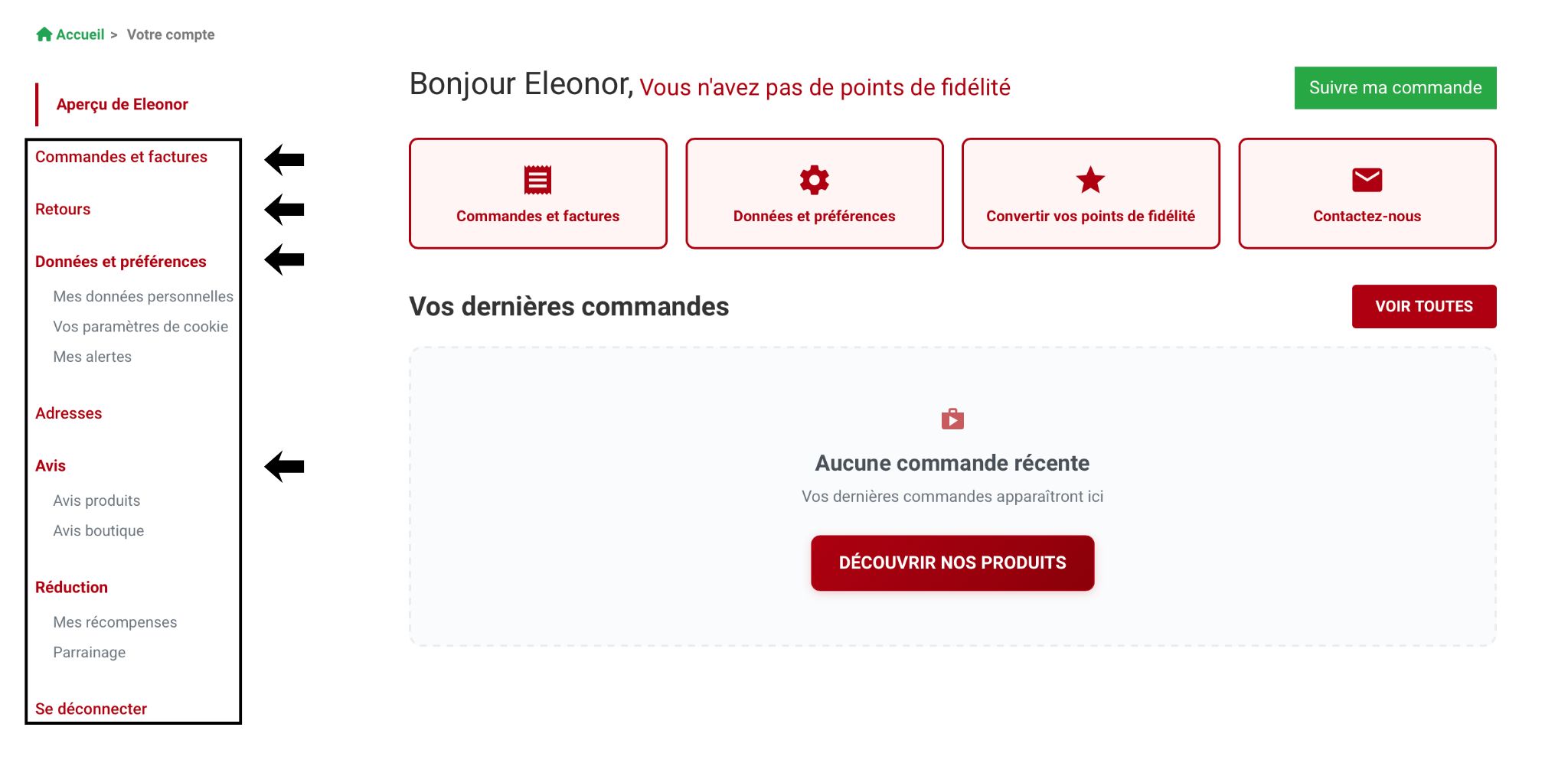The height and width of the screenshot is (763, 1568).
Task: Click the envelope icon for Contactez-nous
Action: [1367, 180]
